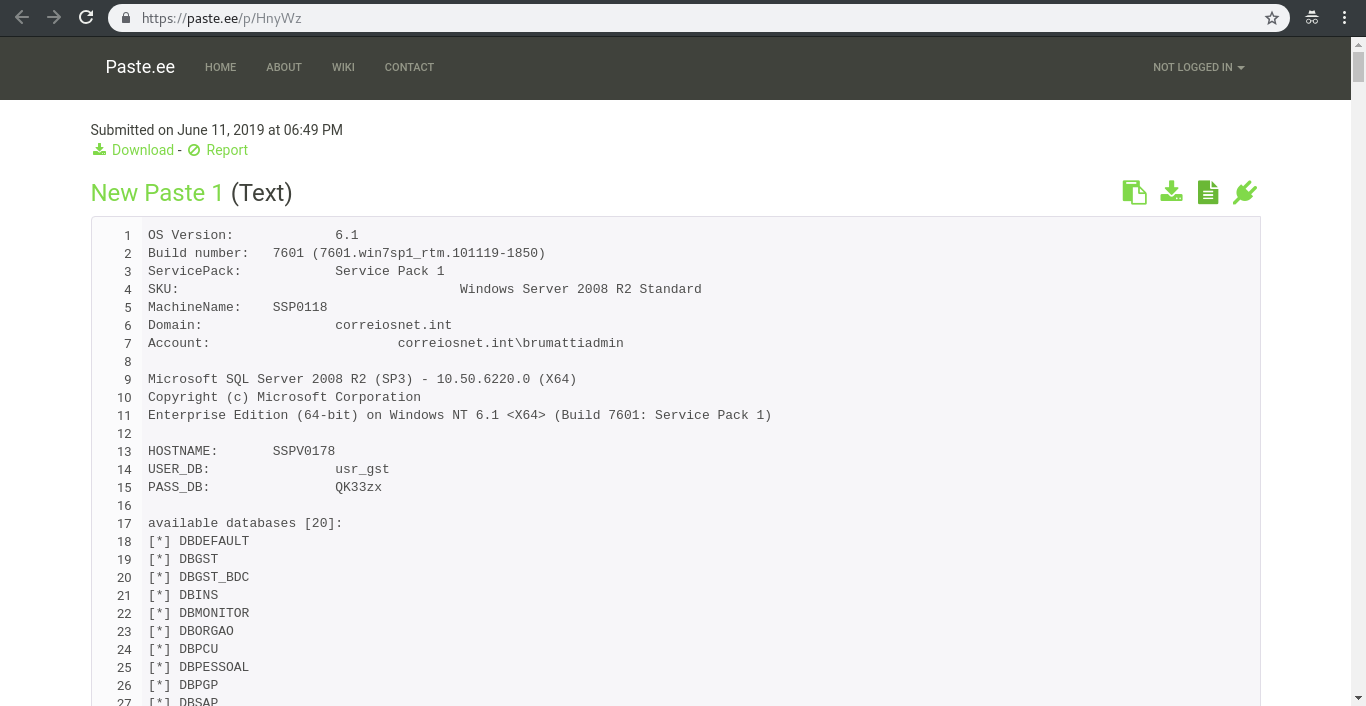The image size is (1366, 706).
Task: Click the 'Copyright (c) Microsoft Corporation' line
Action: tap(284, 397)
